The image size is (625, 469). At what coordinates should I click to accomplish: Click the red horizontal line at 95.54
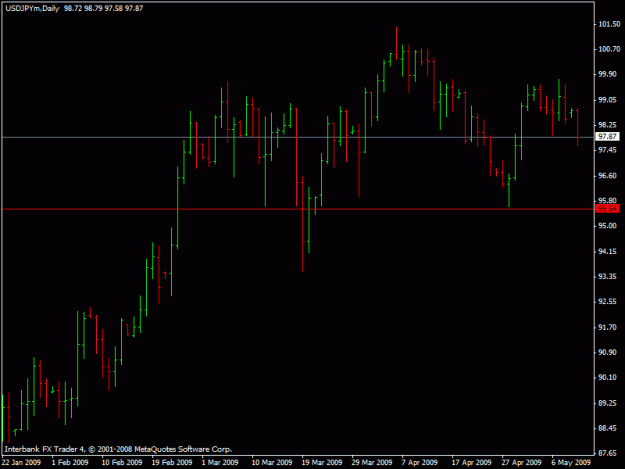[x=298, y=209]
